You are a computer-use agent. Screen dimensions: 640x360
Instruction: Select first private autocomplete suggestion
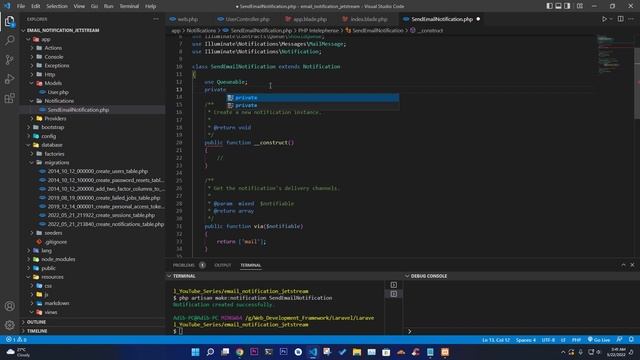pos(313,98)
